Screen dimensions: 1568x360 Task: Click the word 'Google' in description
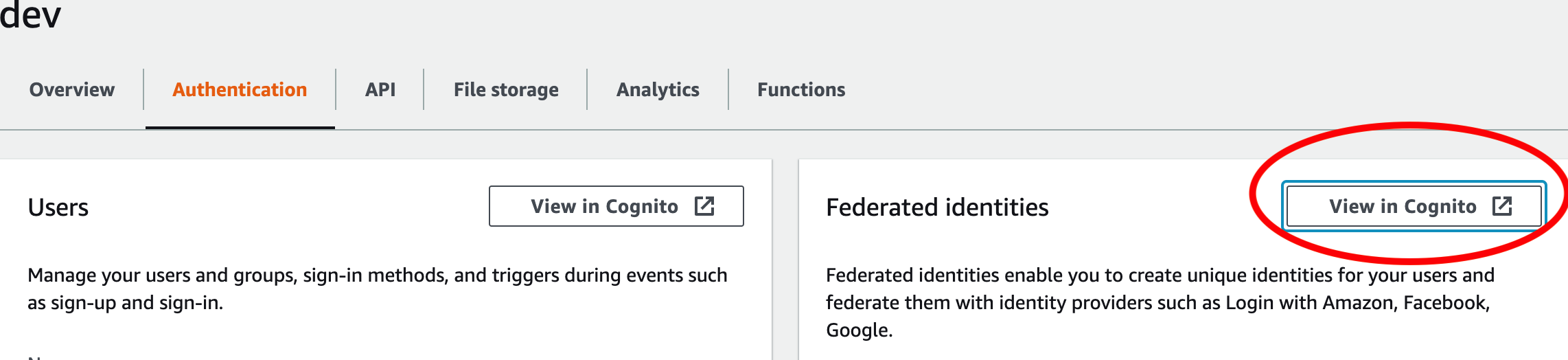pyautogui.click(x=857, y=330)
